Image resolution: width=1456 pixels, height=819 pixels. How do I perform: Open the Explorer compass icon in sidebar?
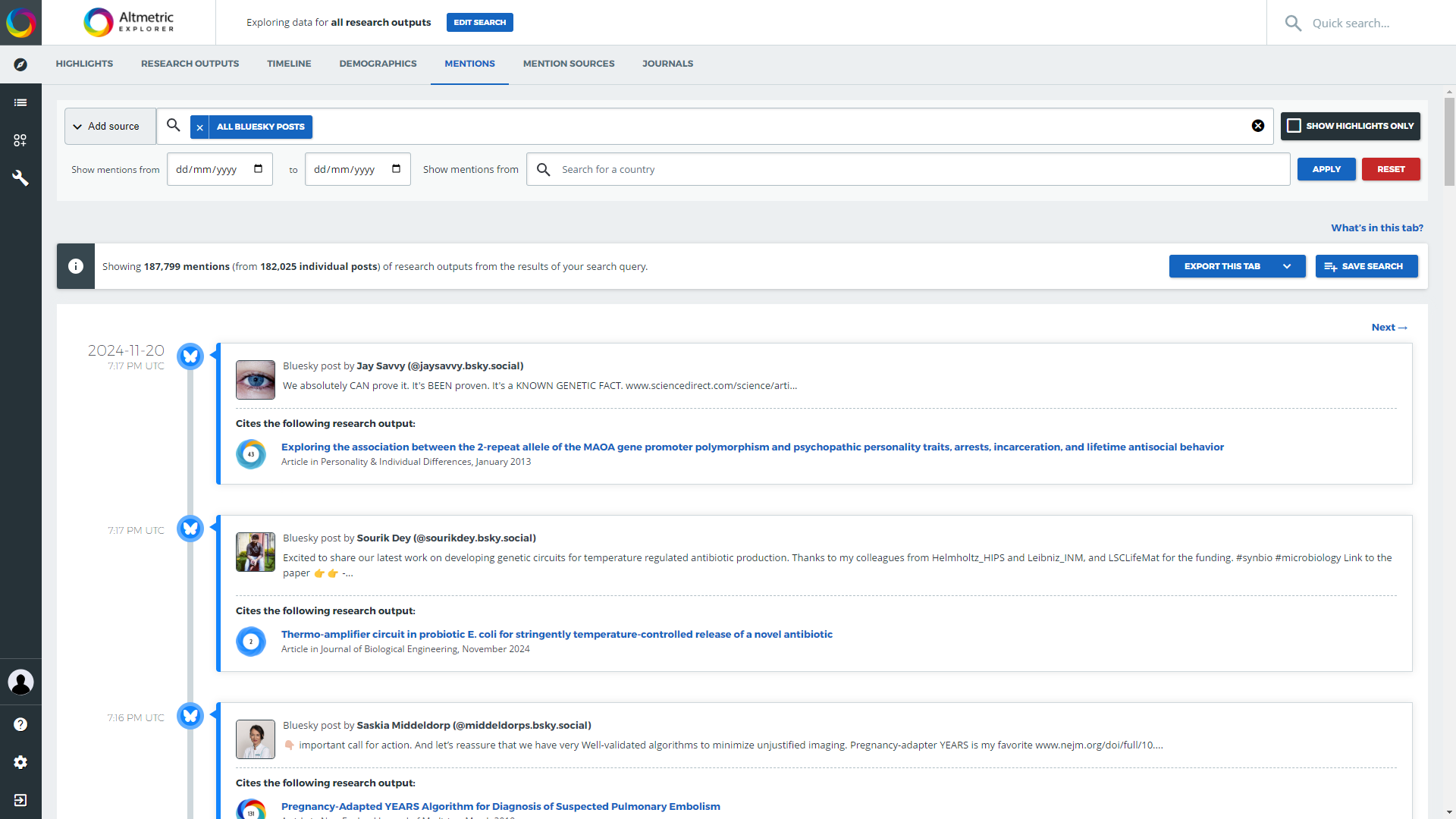click(20, 64)
